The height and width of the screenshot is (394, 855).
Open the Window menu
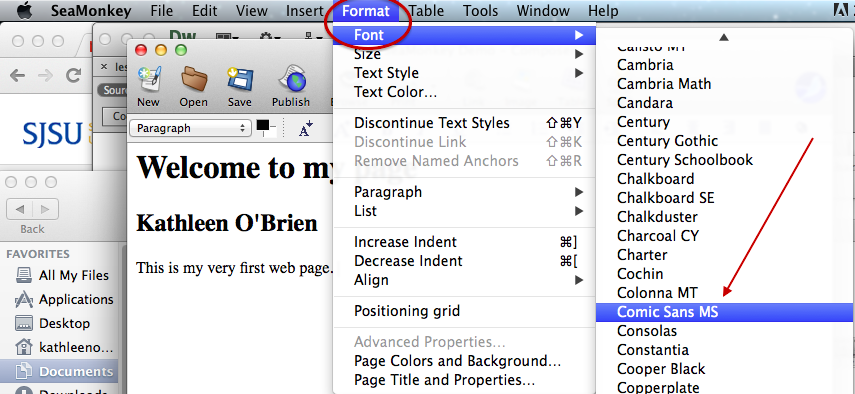pyautogui.click(x=543, y=11)
